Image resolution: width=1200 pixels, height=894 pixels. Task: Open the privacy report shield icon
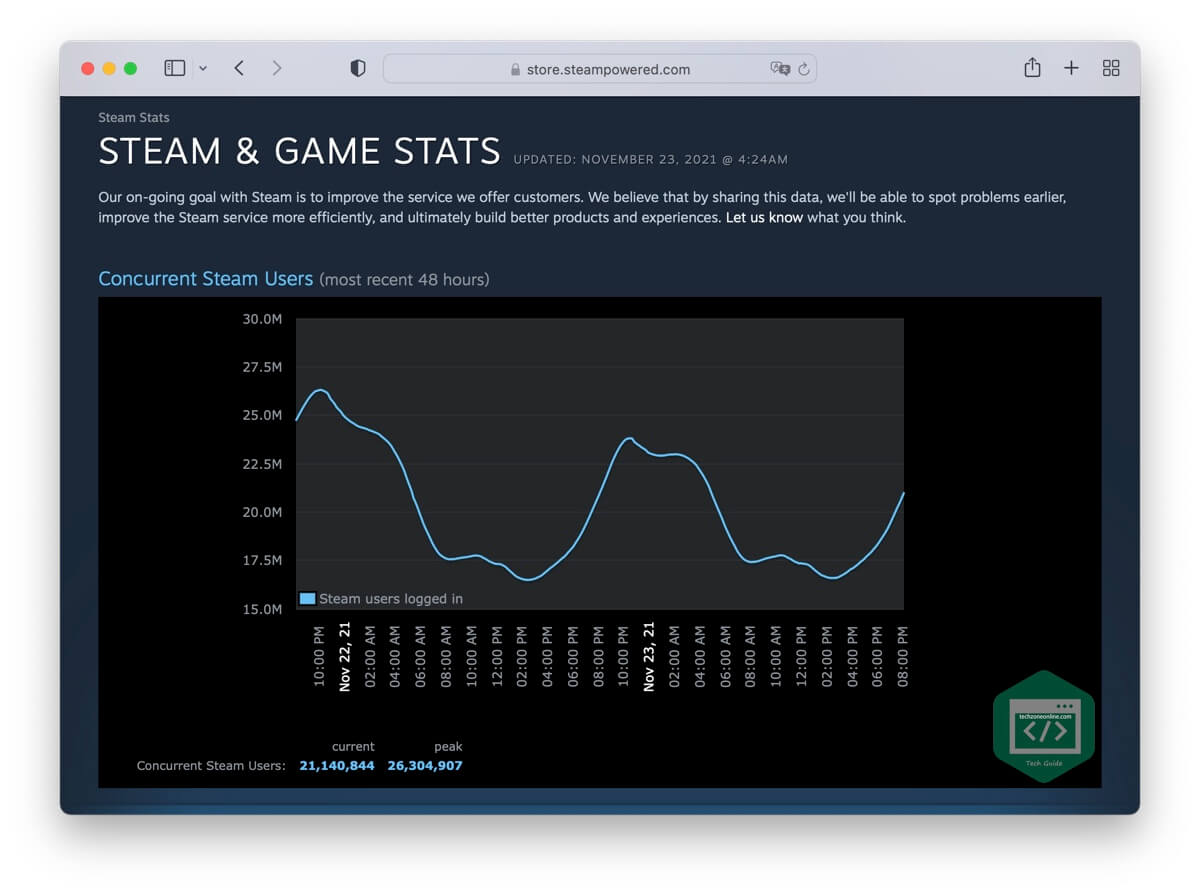(358, 68)
